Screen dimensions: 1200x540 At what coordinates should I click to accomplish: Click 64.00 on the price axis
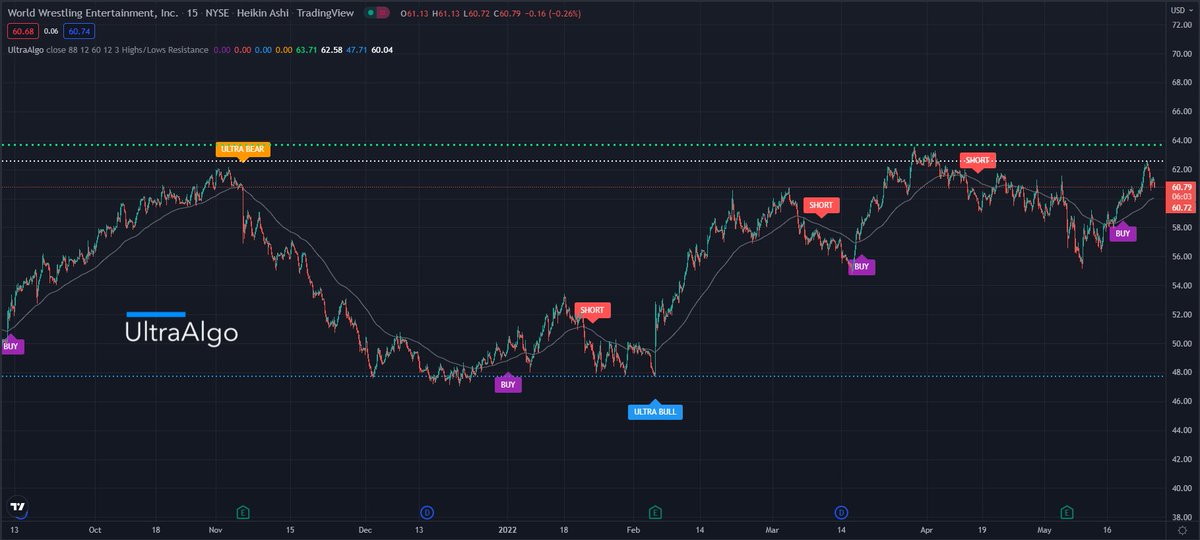[1180, 141]
